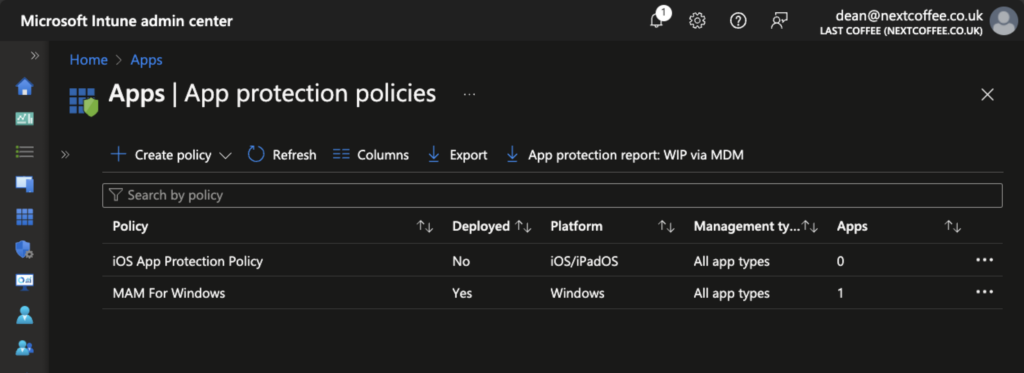
Task: Open Apps grid icon in sidebar
Action: click(x=24, y=217)
